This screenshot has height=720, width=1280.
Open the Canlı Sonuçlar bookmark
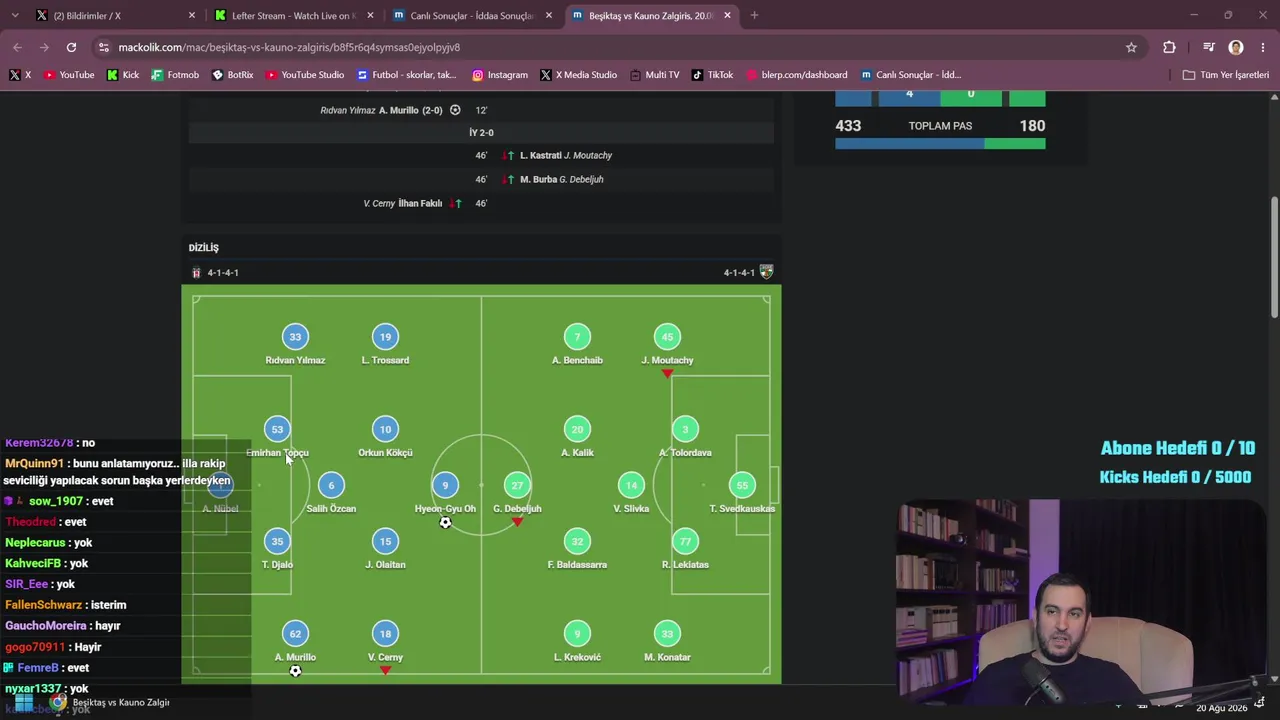tap(910, 75)
